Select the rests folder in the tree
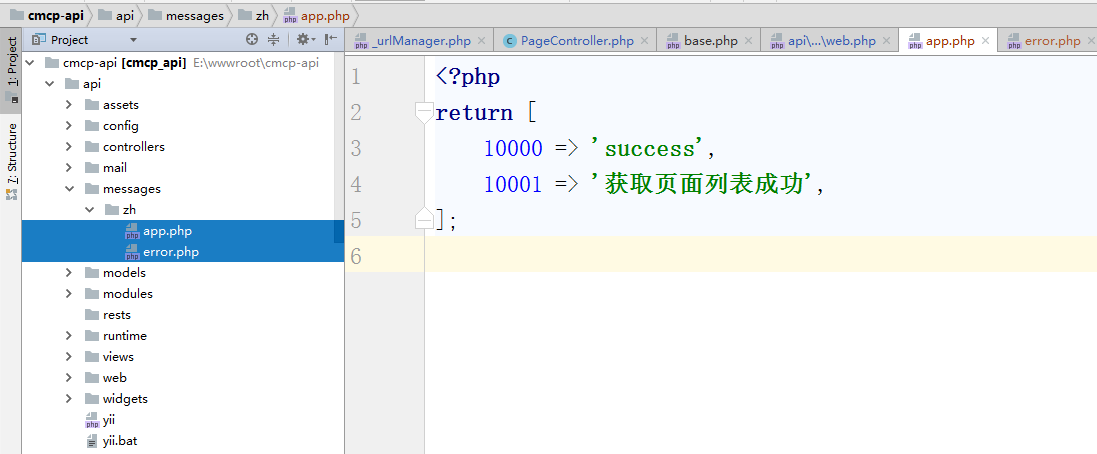The image size is (1097, 454). click(183, 315)
